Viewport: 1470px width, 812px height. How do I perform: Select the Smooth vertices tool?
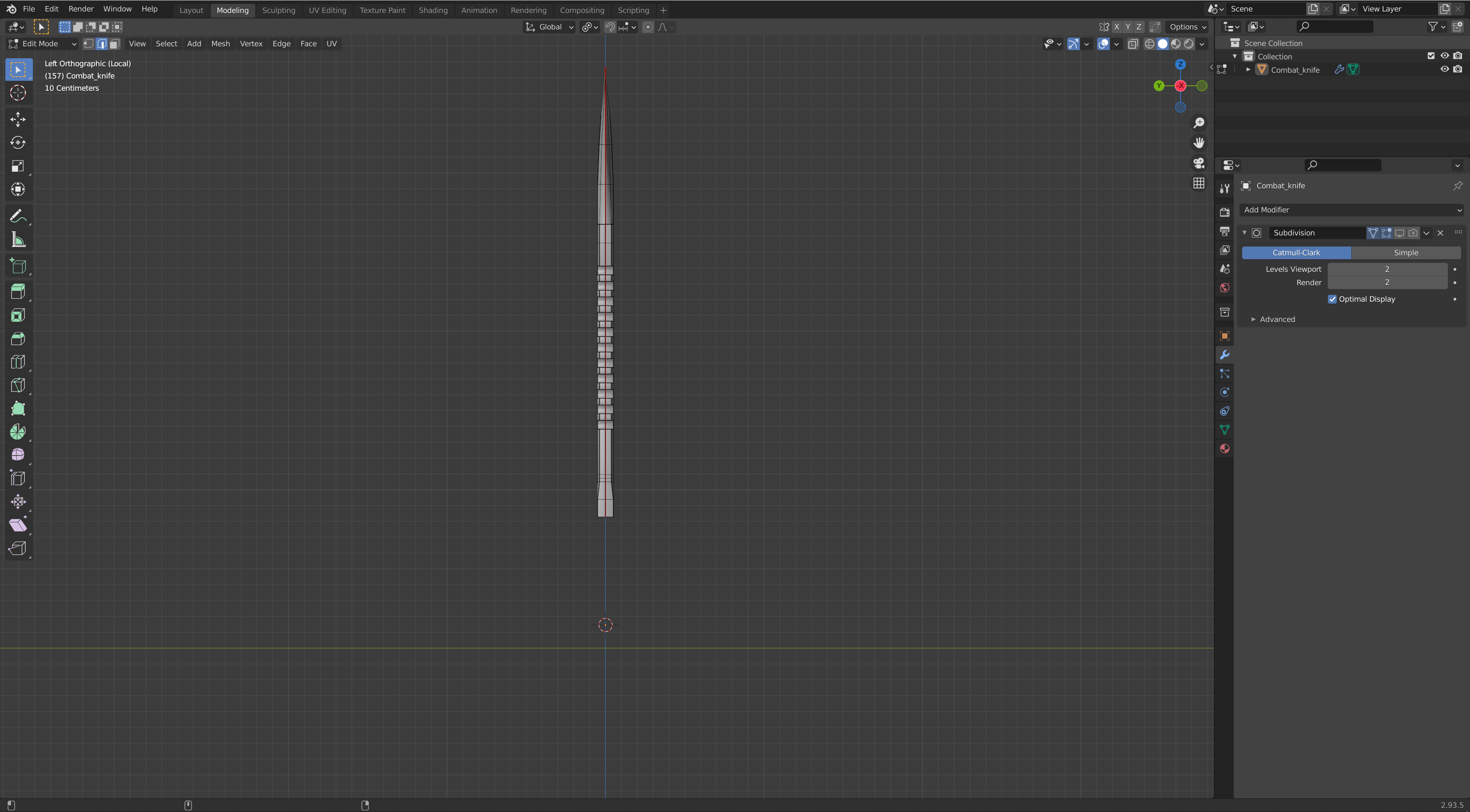tap(18, 455)
